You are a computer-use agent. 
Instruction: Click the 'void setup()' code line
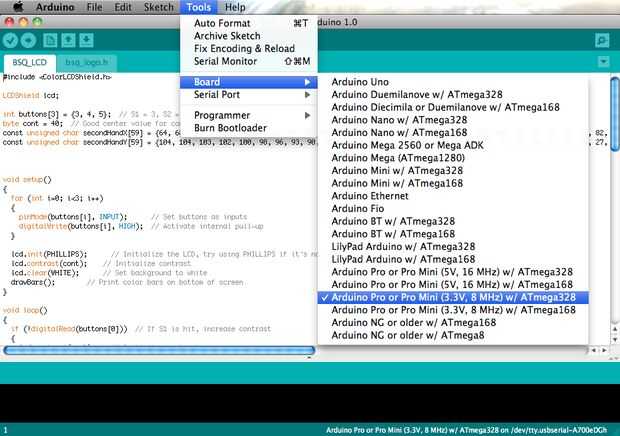point(27,179)
